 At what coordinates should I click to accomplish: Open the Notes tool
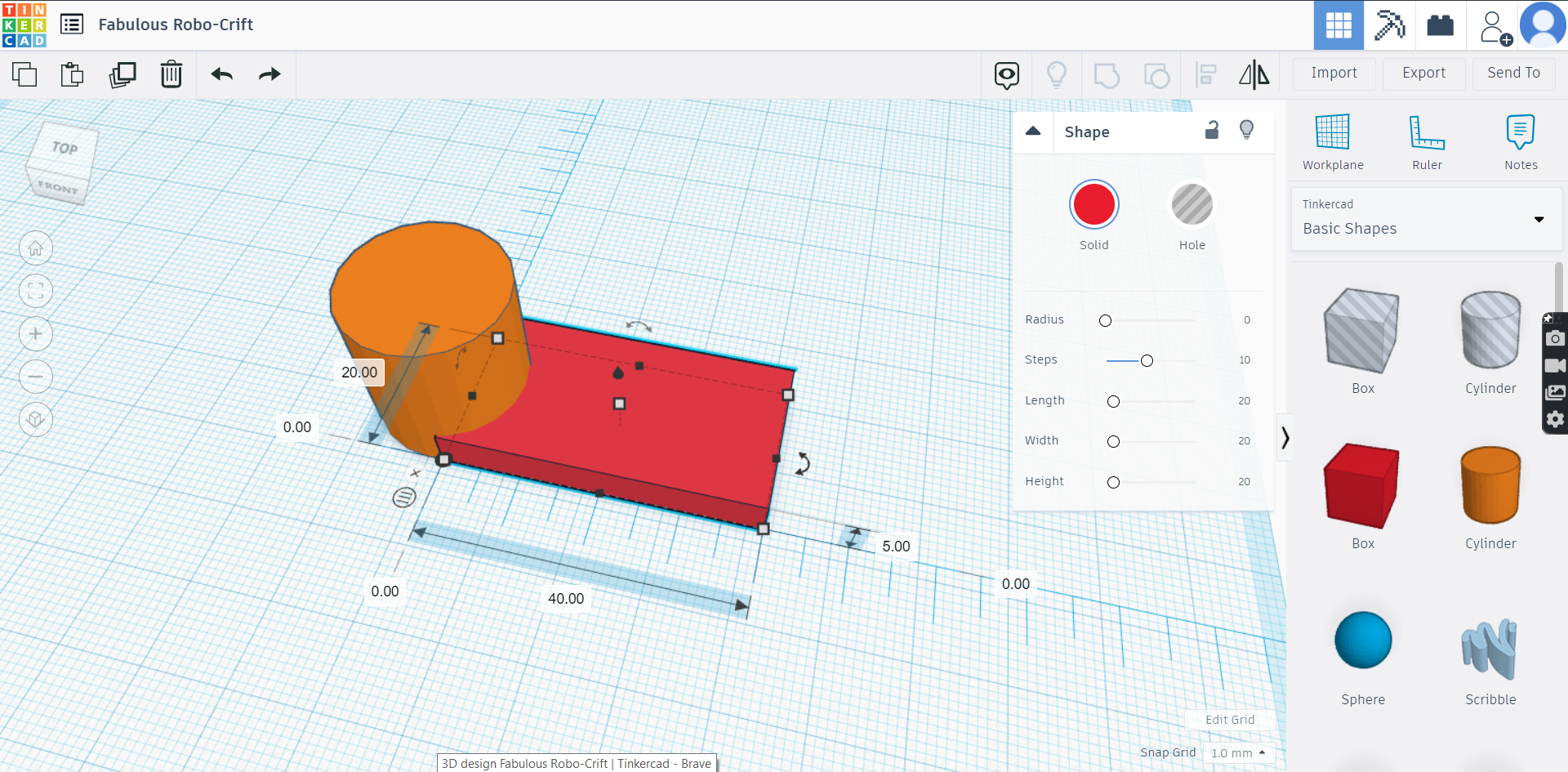(1521, 141)
